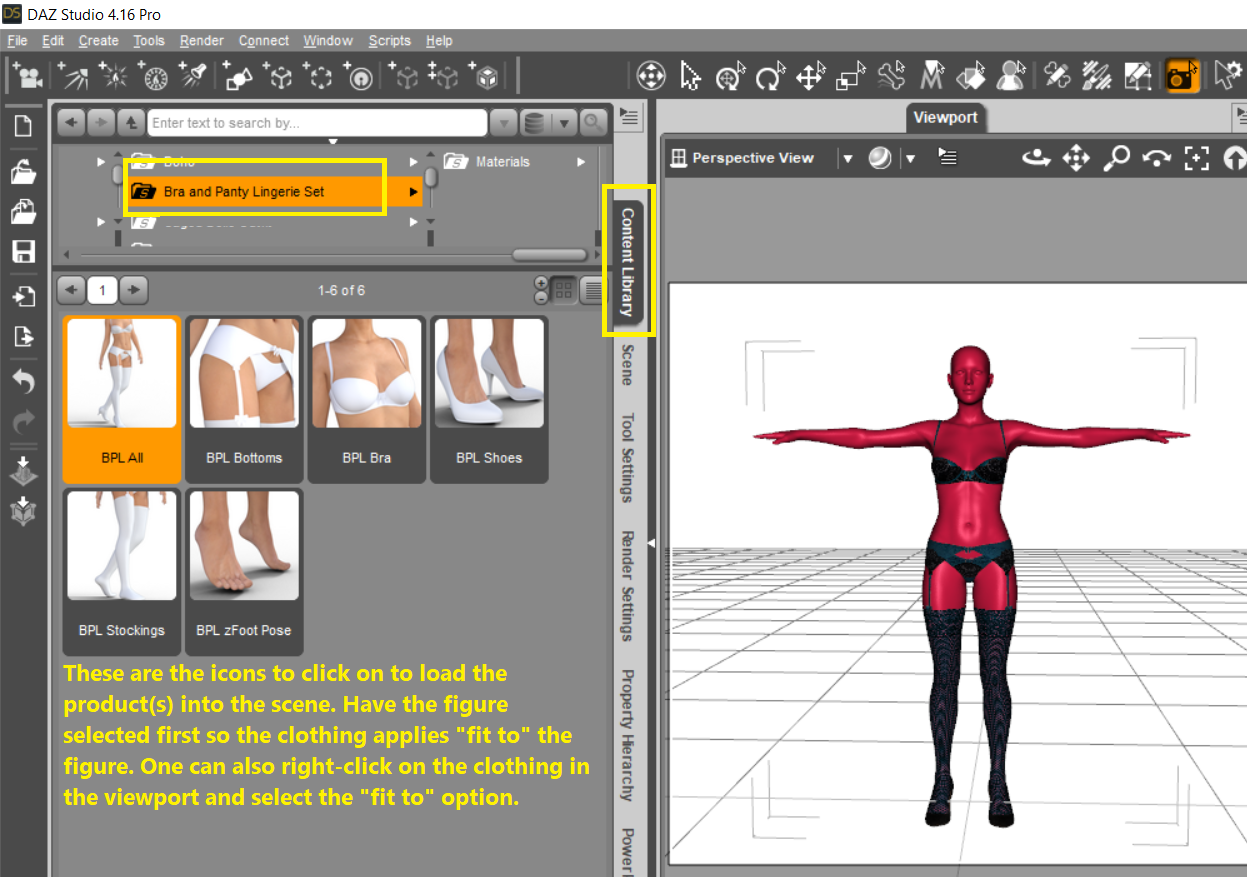Click the Create New Camera icon
Screen dimensions: 1247x877
coord(28,76)
